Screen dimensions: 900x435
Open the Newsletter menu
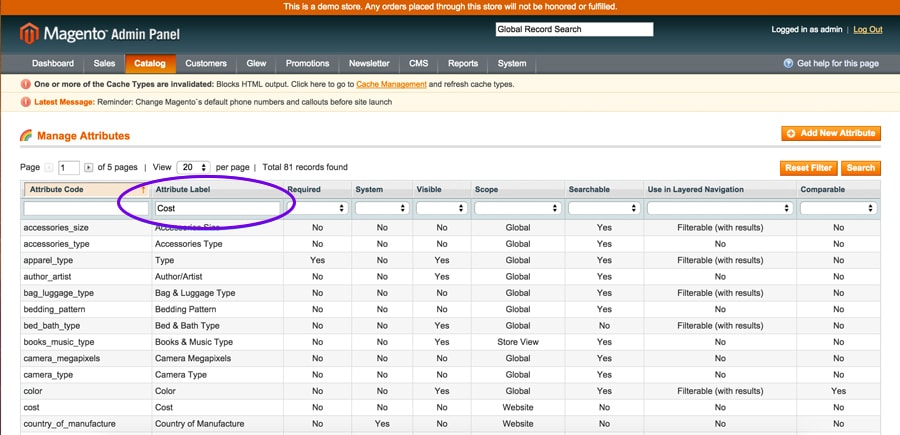(x=369, y=64)
